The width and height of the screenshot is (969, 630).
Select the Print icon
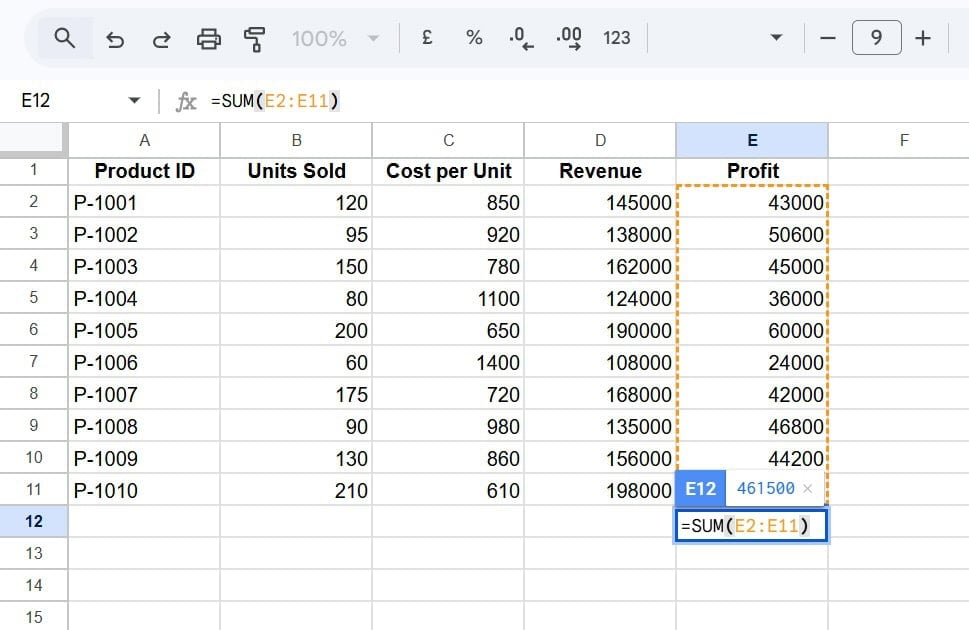pyautogui.click(x=208, y=38)
